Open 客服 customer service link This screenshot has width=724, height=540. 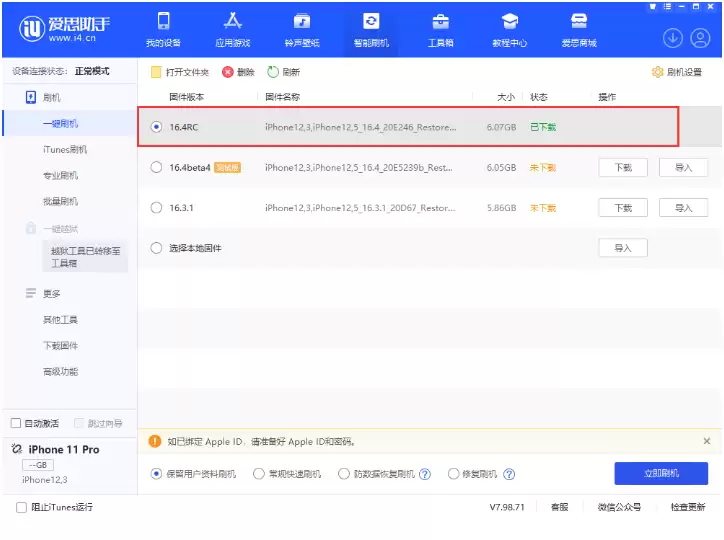[x=560, y=507]
